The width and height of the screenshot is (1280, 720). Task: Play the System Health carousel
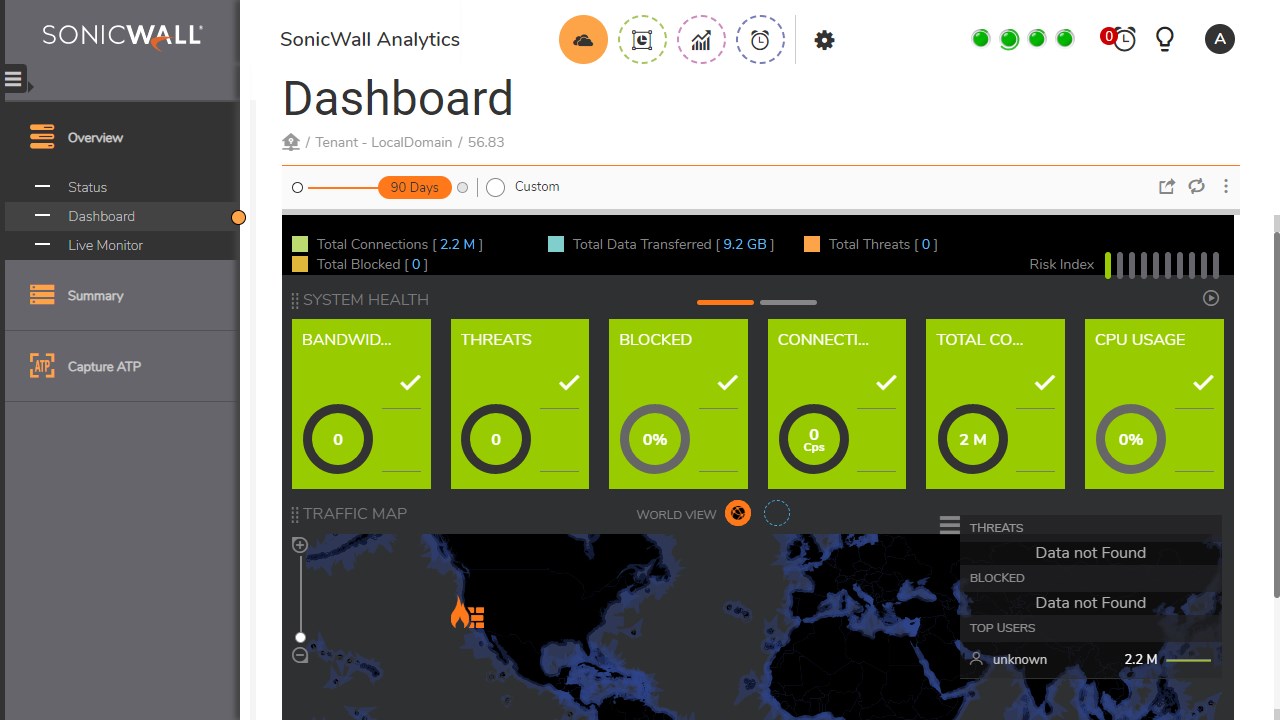click(x=1211, y=298)
